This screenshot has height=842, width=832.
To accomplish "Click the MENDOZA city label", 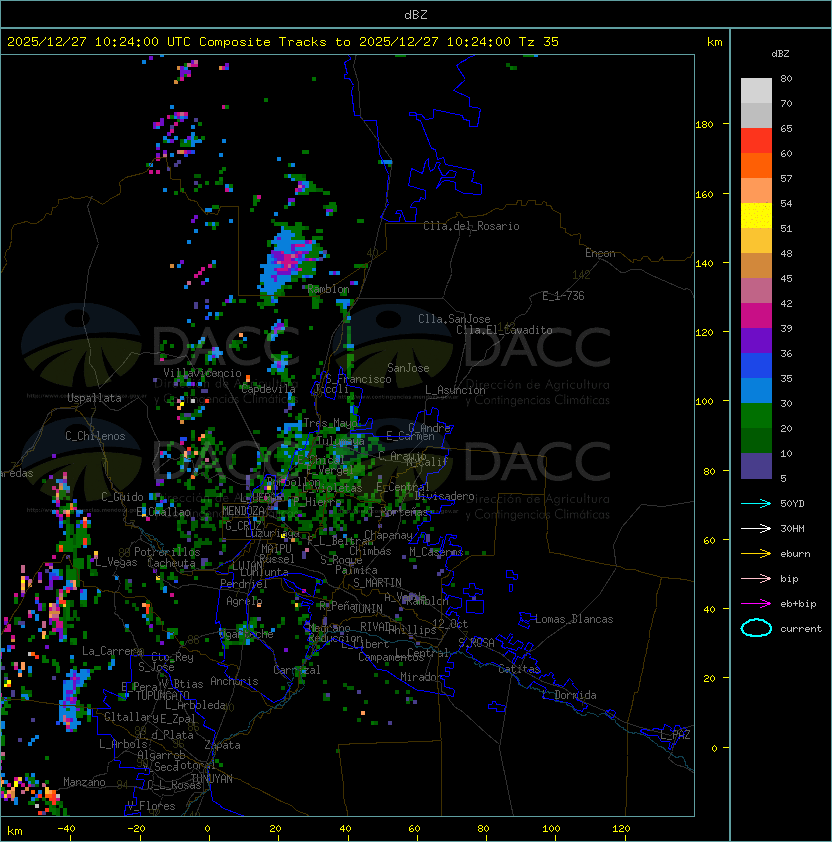I will 243,511.
